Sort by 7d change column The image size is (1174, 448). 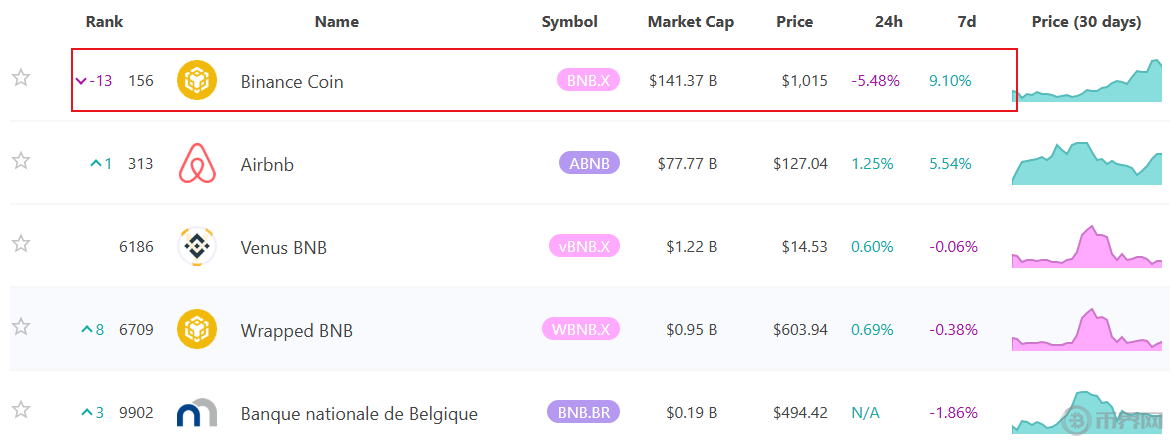pos(966,22)
